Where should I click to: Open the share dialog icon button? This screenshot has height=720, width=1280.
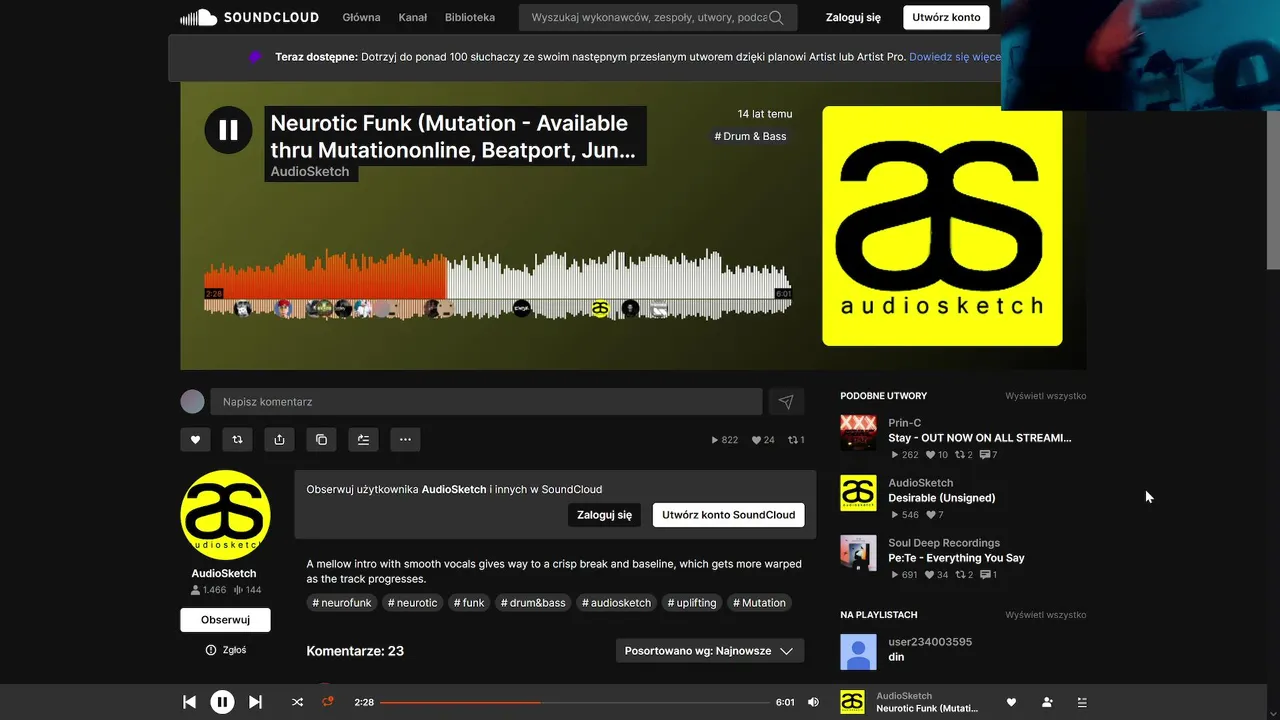pyautogui.click(x=279, y=439)
